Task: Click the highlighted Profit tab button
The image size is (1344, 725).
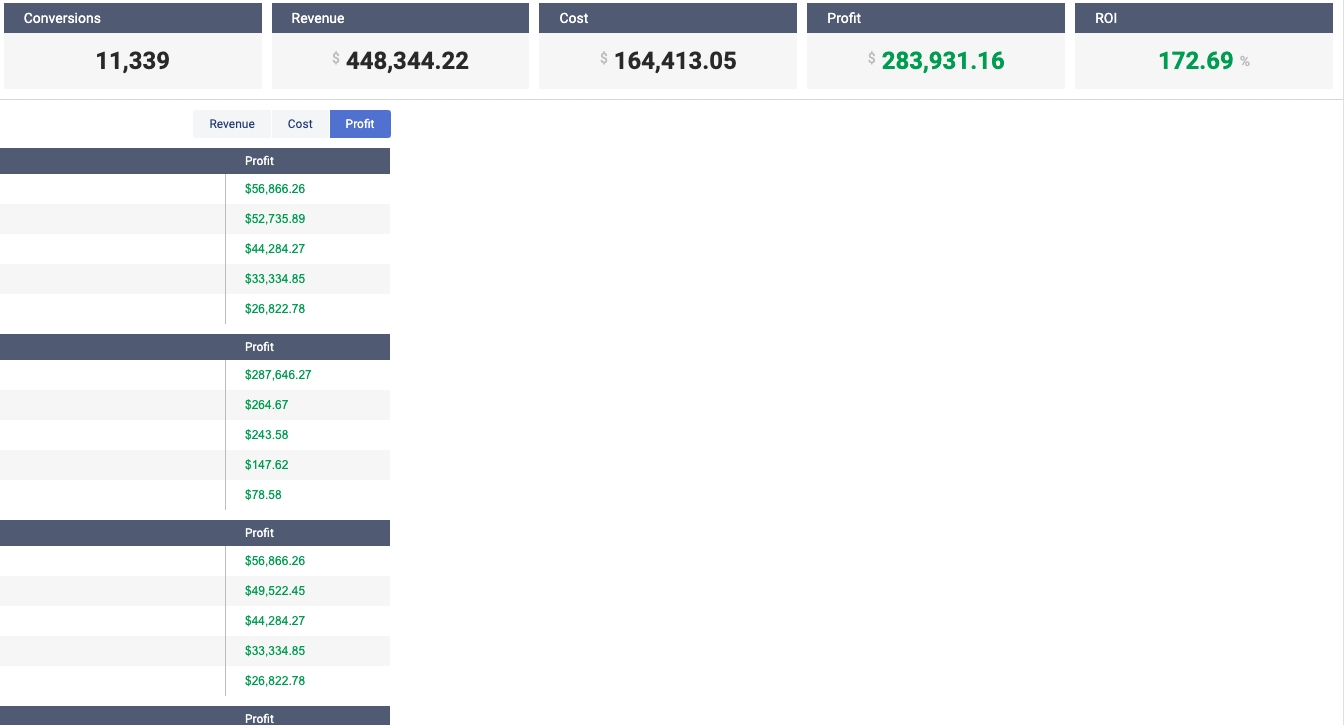Action: (x=360, y=124)
